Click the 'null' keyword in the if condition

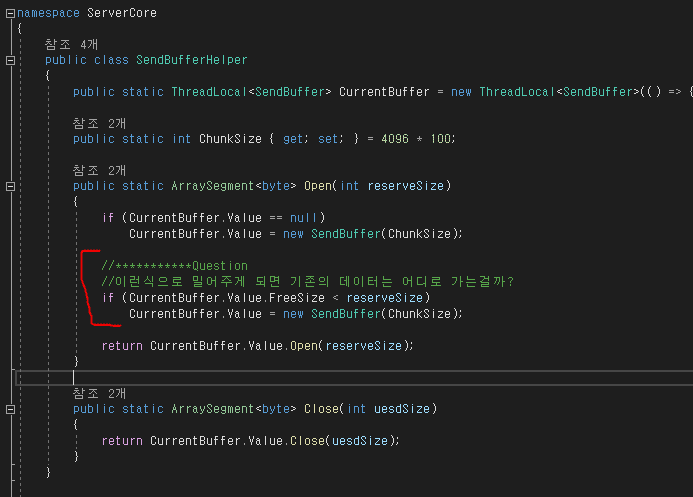(304, 218)
